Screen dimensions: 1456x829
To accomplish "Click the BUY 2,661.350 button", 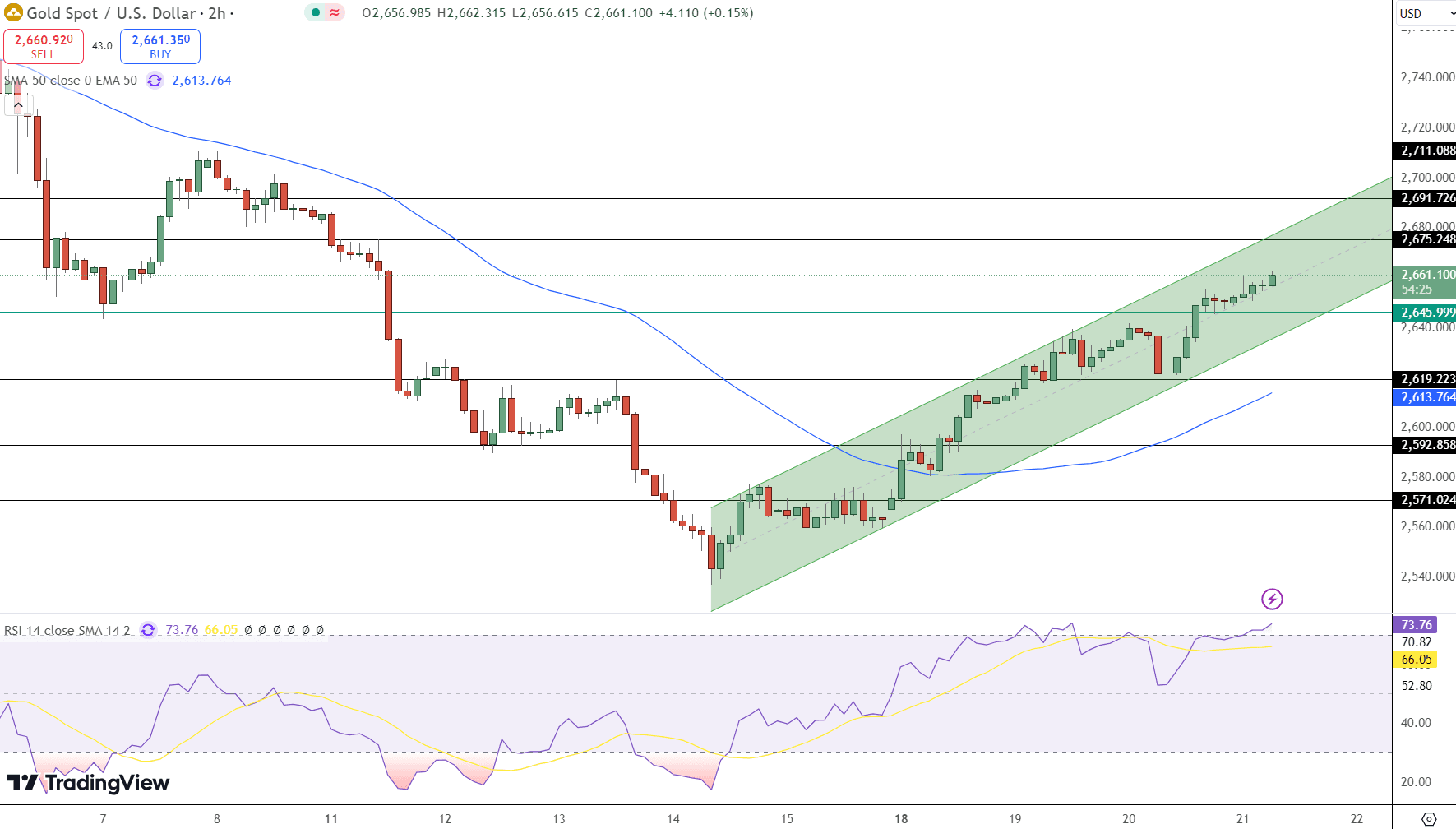I will coord(160,46).
